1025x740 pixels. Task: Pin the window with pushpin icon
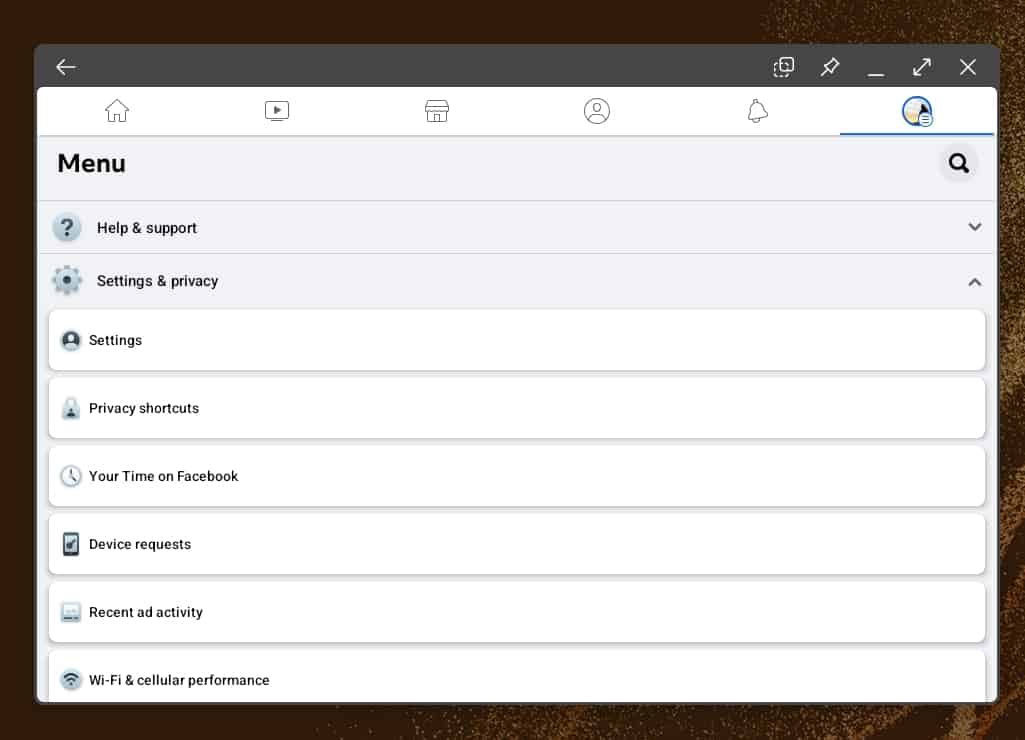click(x=830, y=67)
